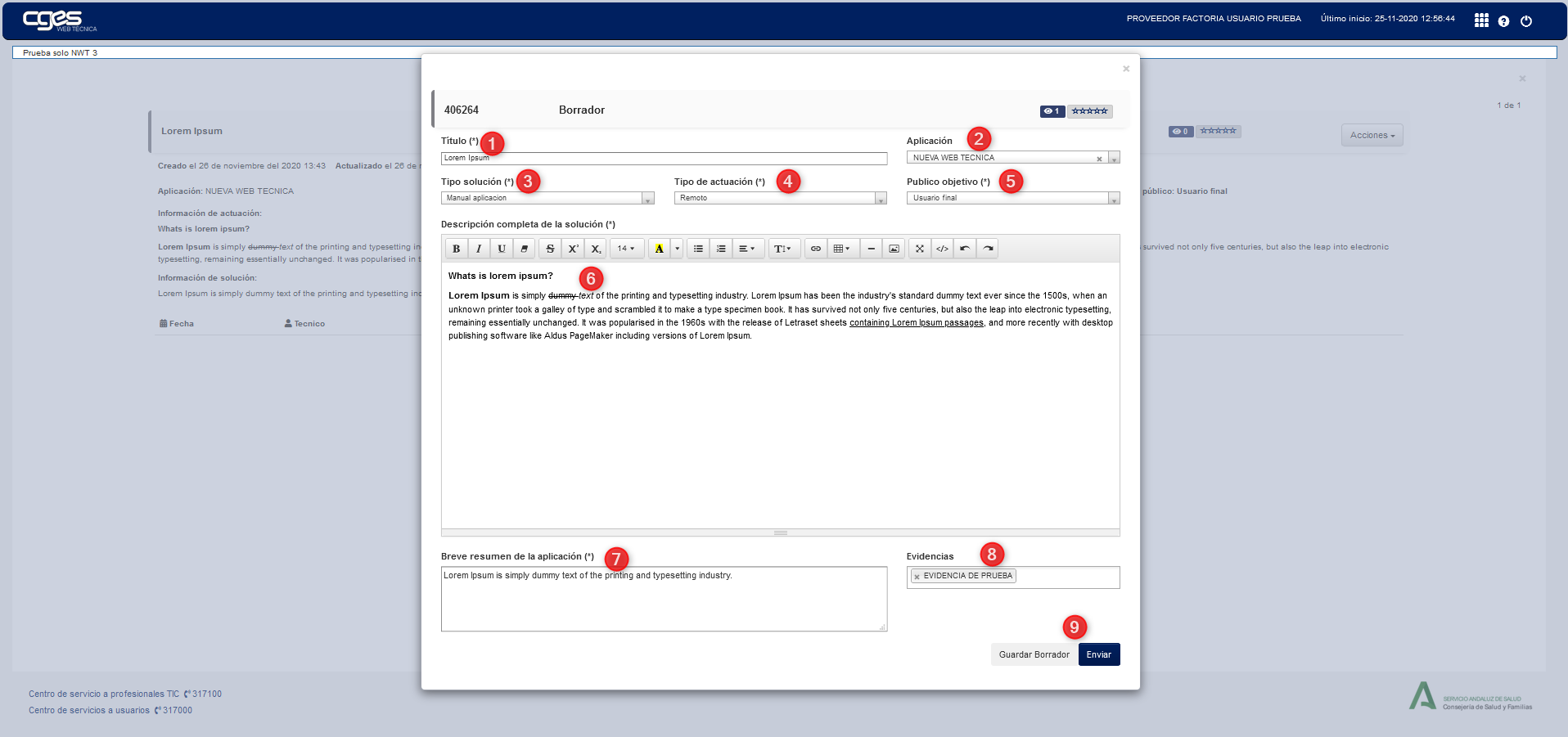Click the star rating in the modal header
1568x737 pixels.
pyautogui.click(x=1089, y=111)
